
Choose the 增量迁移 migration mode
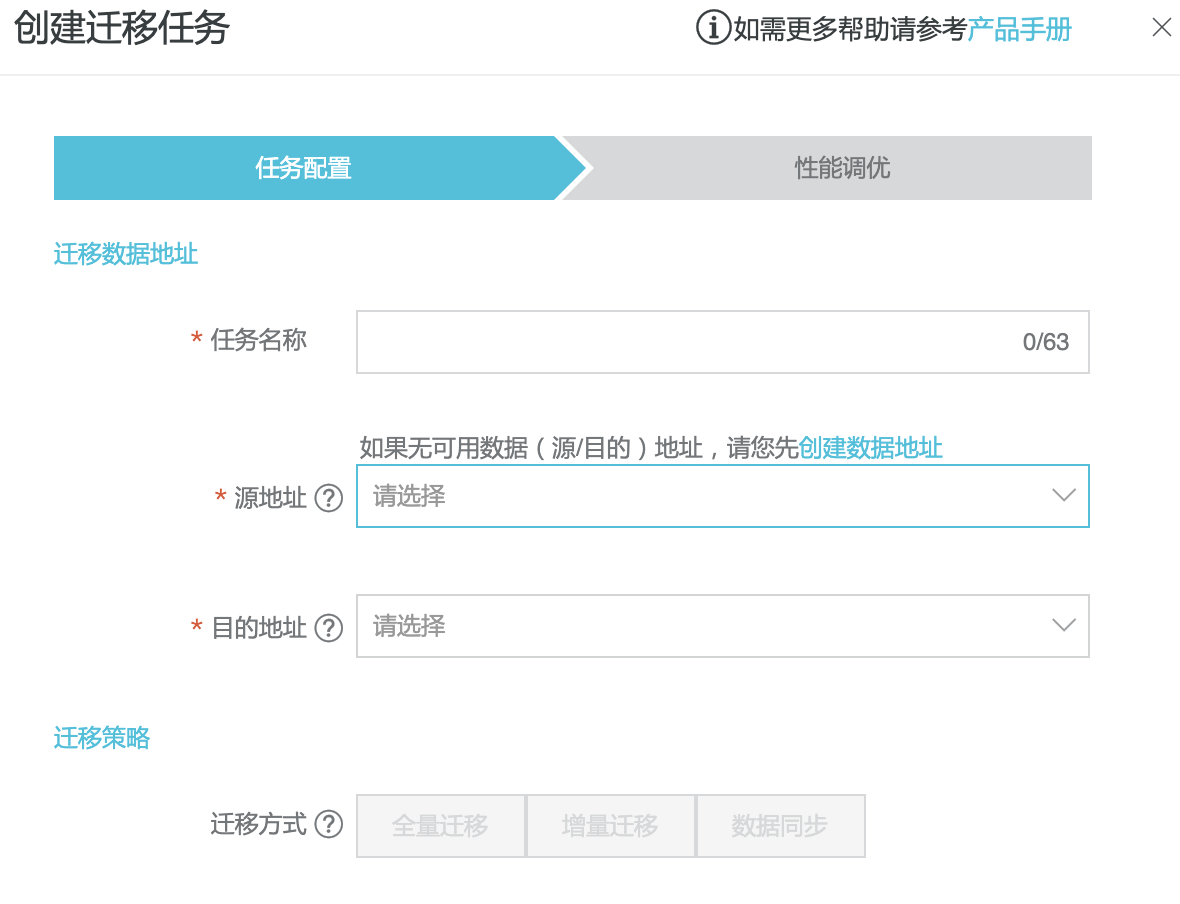(x=610, y=826)
